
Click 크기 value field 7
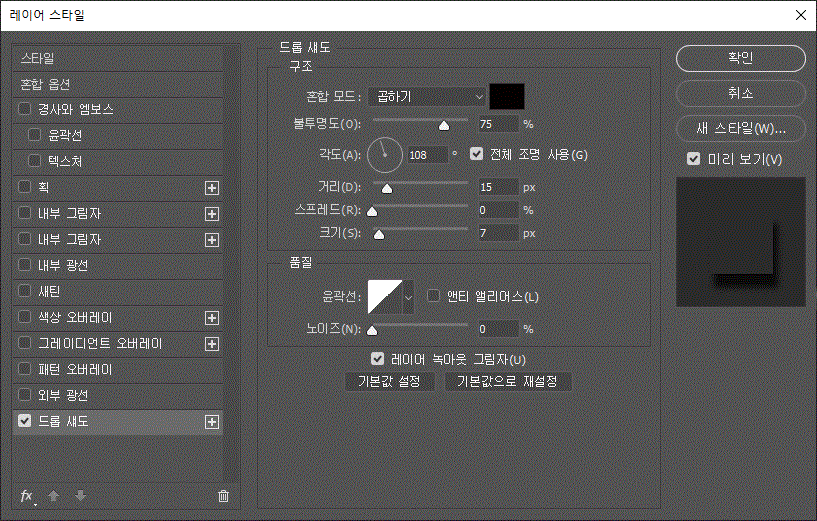[498, 233]
